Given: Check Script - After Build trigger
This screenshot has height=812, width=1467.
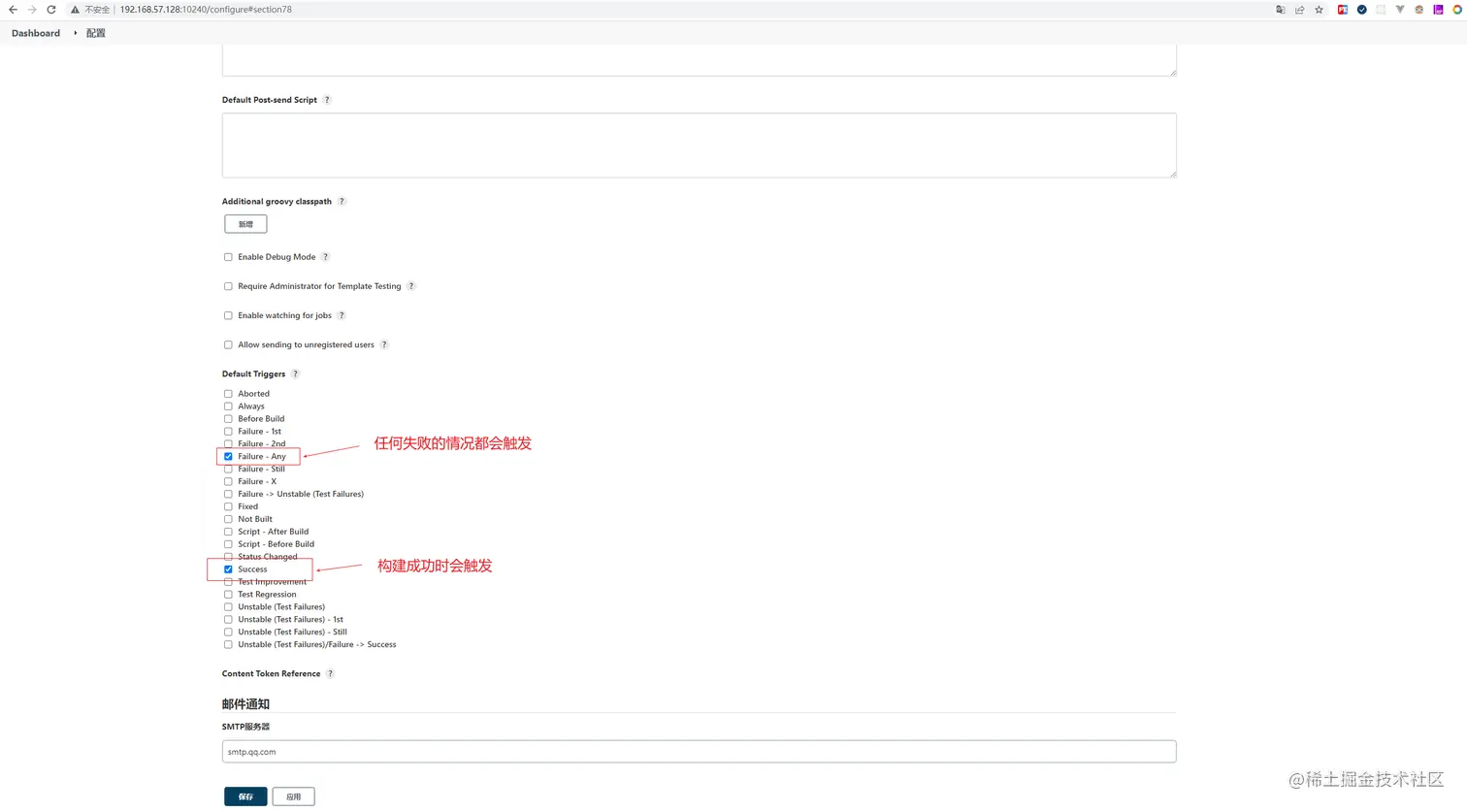Looking at the screenshot, I should tap(228, 532).
